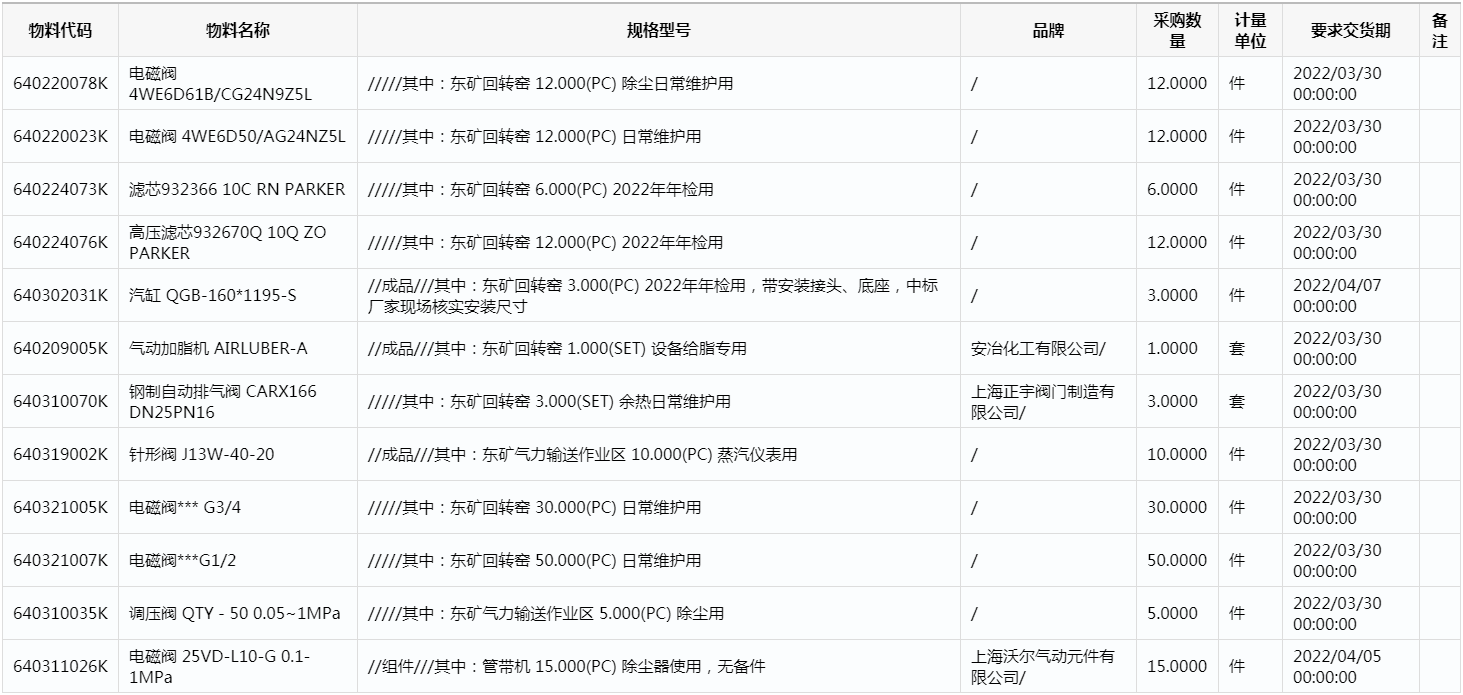
Task: Click spec '东矿回转窑 12.000(PC) 日常维护用'
Action: [535, 137]
